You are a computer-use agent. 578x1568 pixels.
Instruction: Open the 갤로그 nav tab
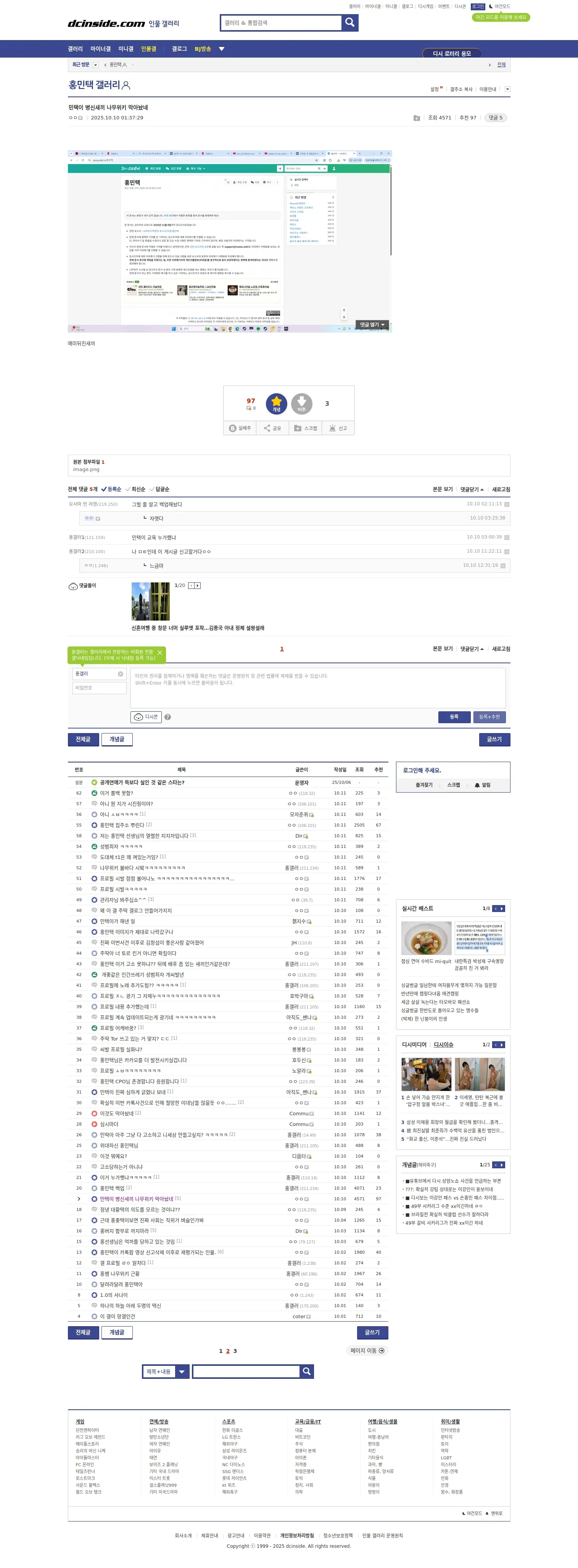pyautogui.click(x=179, y=49)
